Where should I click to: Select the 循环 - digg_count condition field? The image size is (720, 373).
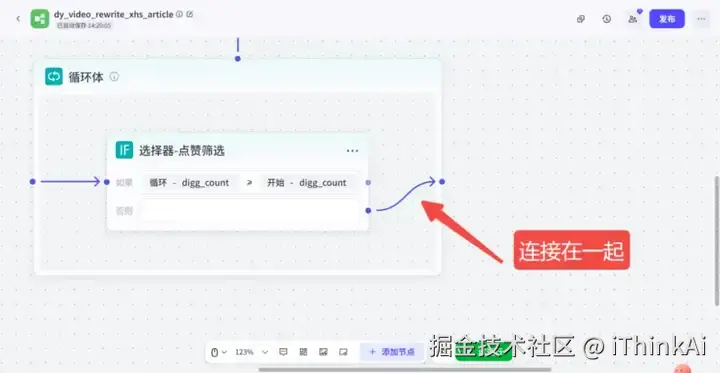click(x=190, y=182)
